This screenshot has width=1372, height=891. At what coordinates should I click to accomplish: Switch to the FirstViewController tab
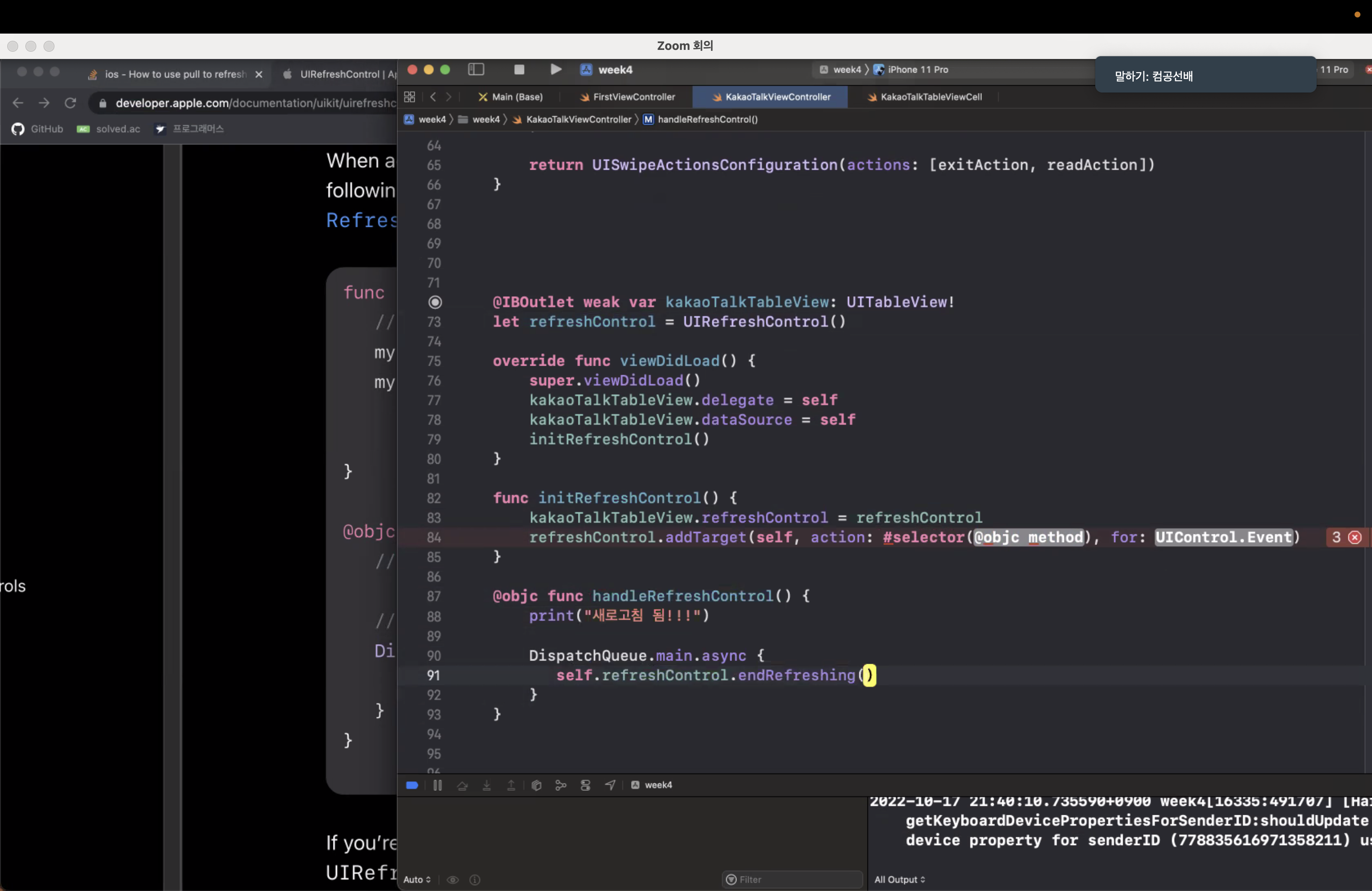point(627,97)
